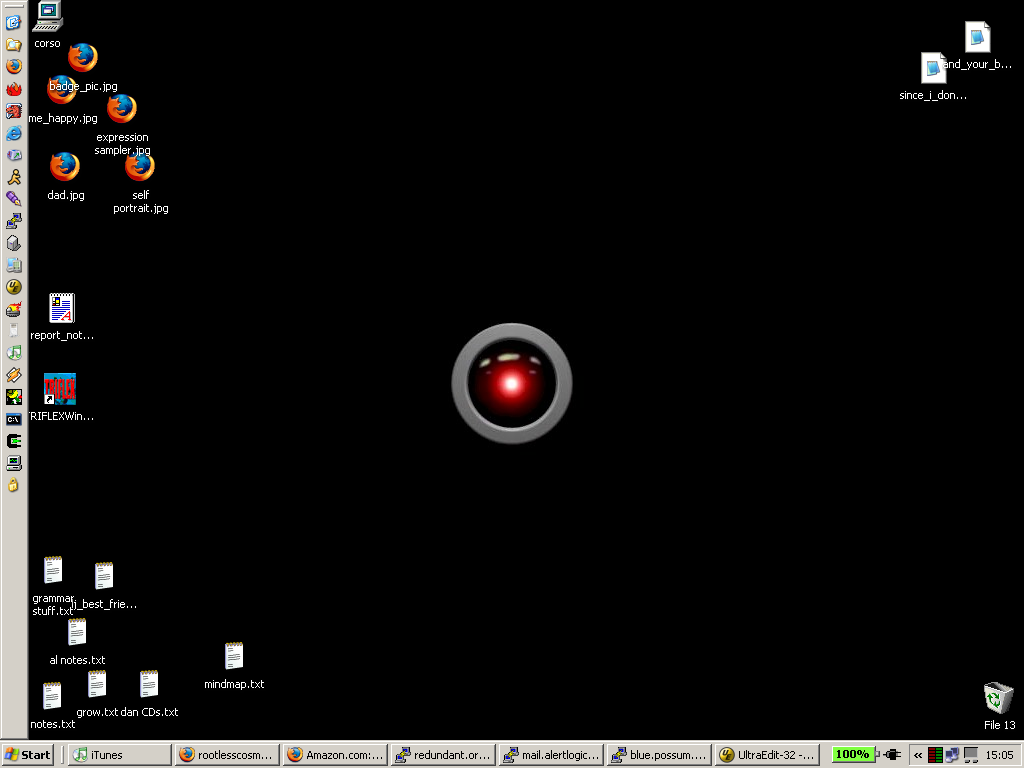Screen dimensions: 1024x768
Task: Select the corso computer desktop icon
Action: click(47, 17)
